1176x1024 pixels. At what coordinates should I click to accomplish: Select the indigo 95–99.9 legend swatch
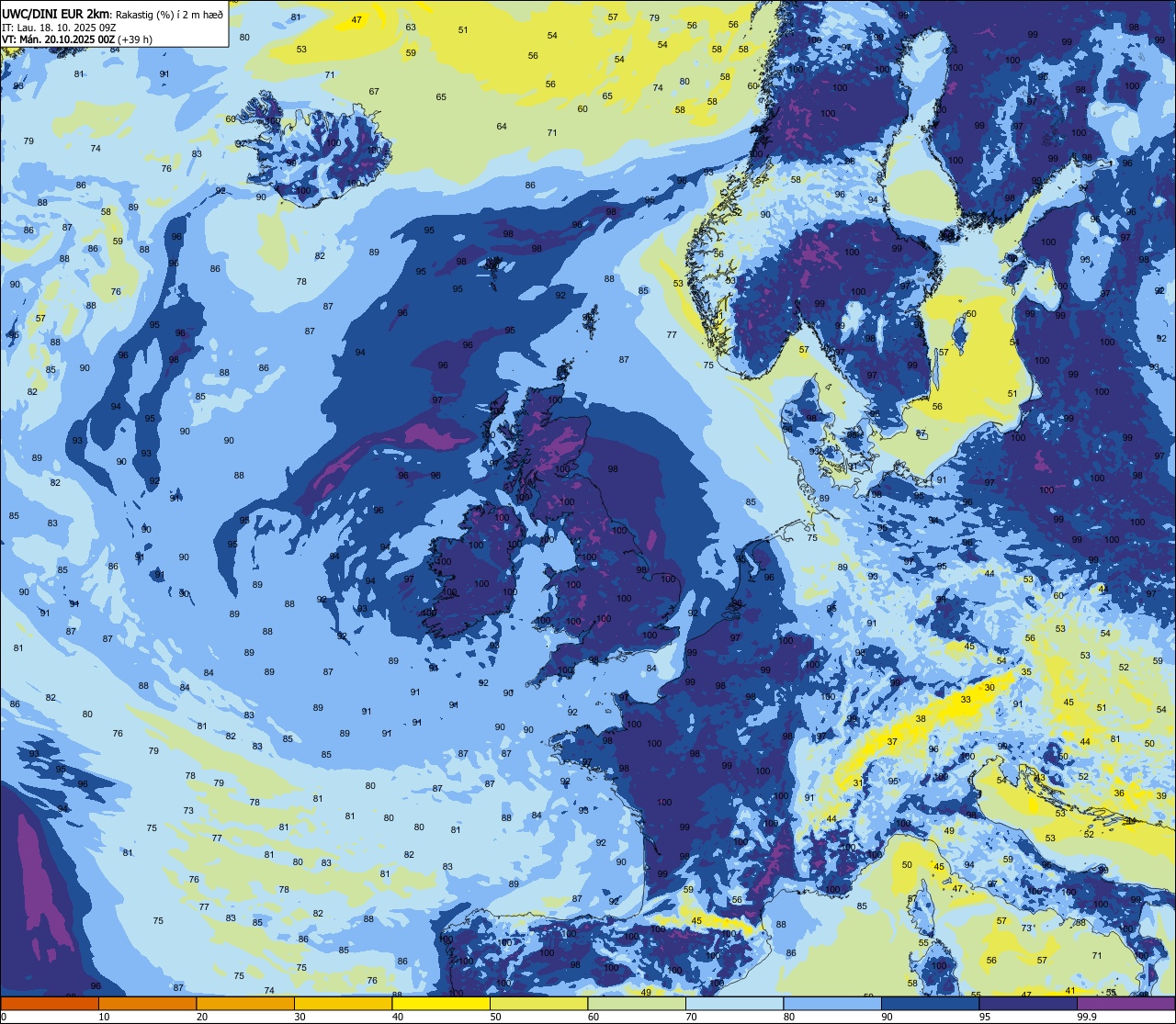pyautogui.click(x=1028, y=1003)
